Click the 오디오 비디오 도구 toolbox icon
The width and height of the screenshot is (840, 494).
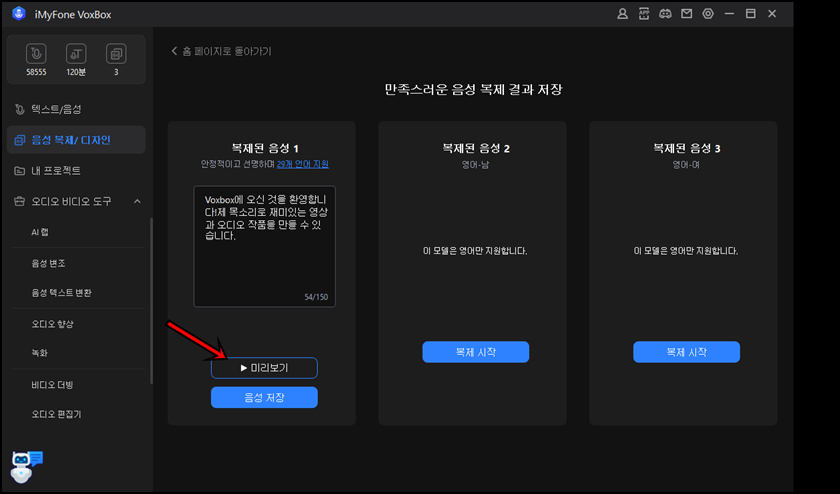pyautogui.click(x=19, y=201)
